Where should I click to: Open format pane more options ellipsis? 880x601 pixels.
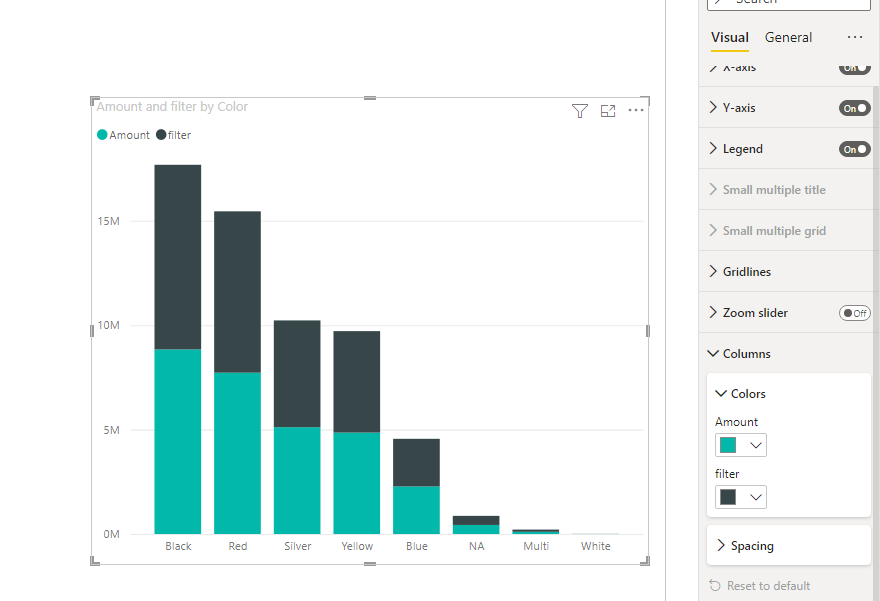coord(855,37)
